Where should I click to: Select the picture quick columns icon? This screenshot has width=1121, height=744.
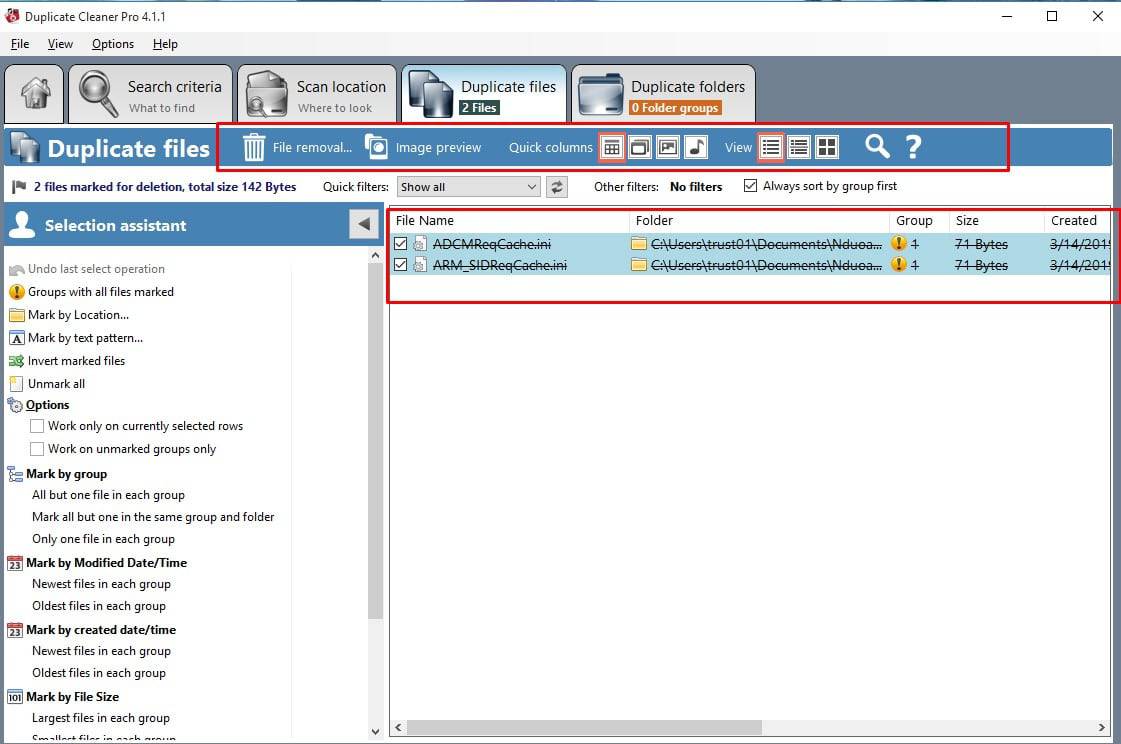pyautogui.click(x=668, y=147)
